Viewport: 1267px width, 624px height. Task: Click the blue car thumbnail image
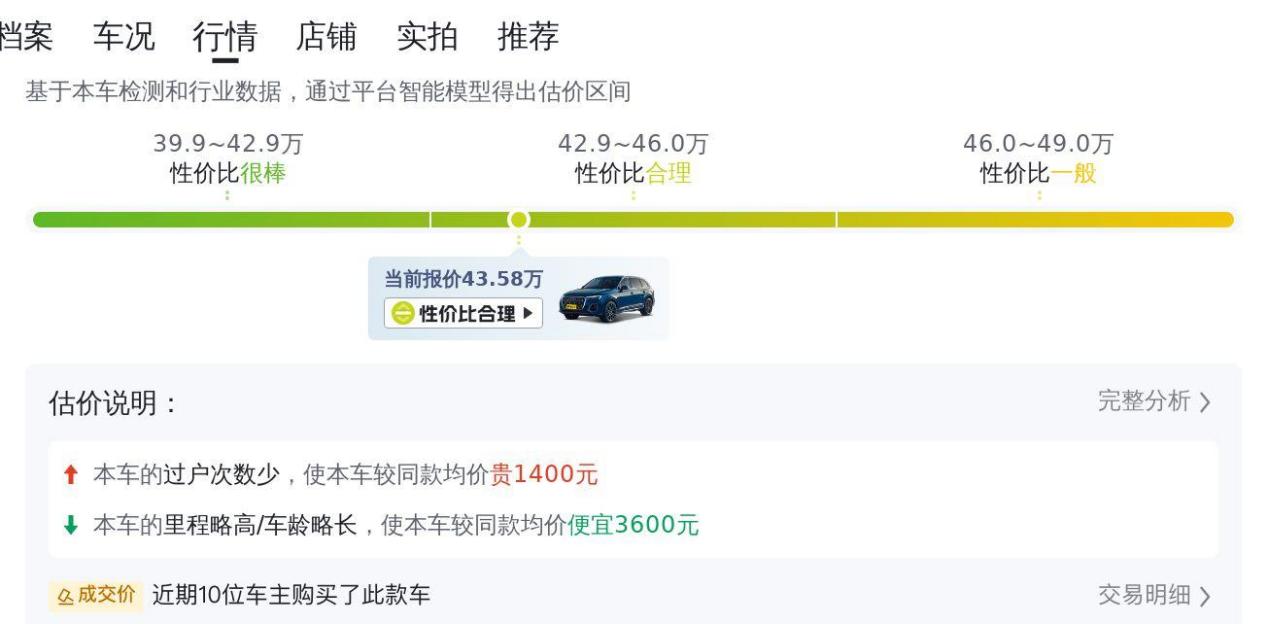(x=607, y=298)
